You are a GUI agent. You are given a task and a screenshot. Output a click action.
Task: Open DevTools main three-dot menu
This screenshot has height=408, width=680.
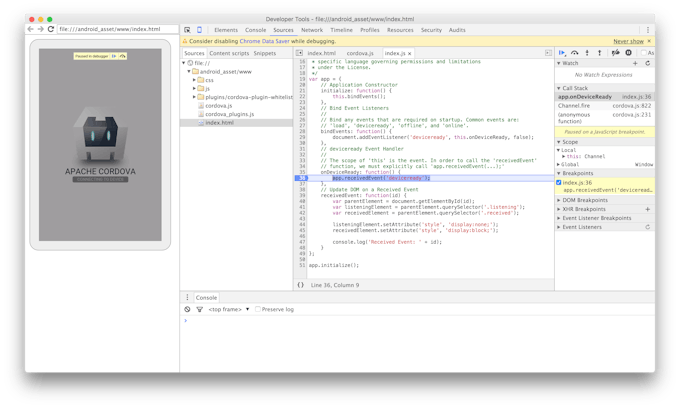(648, 30)
